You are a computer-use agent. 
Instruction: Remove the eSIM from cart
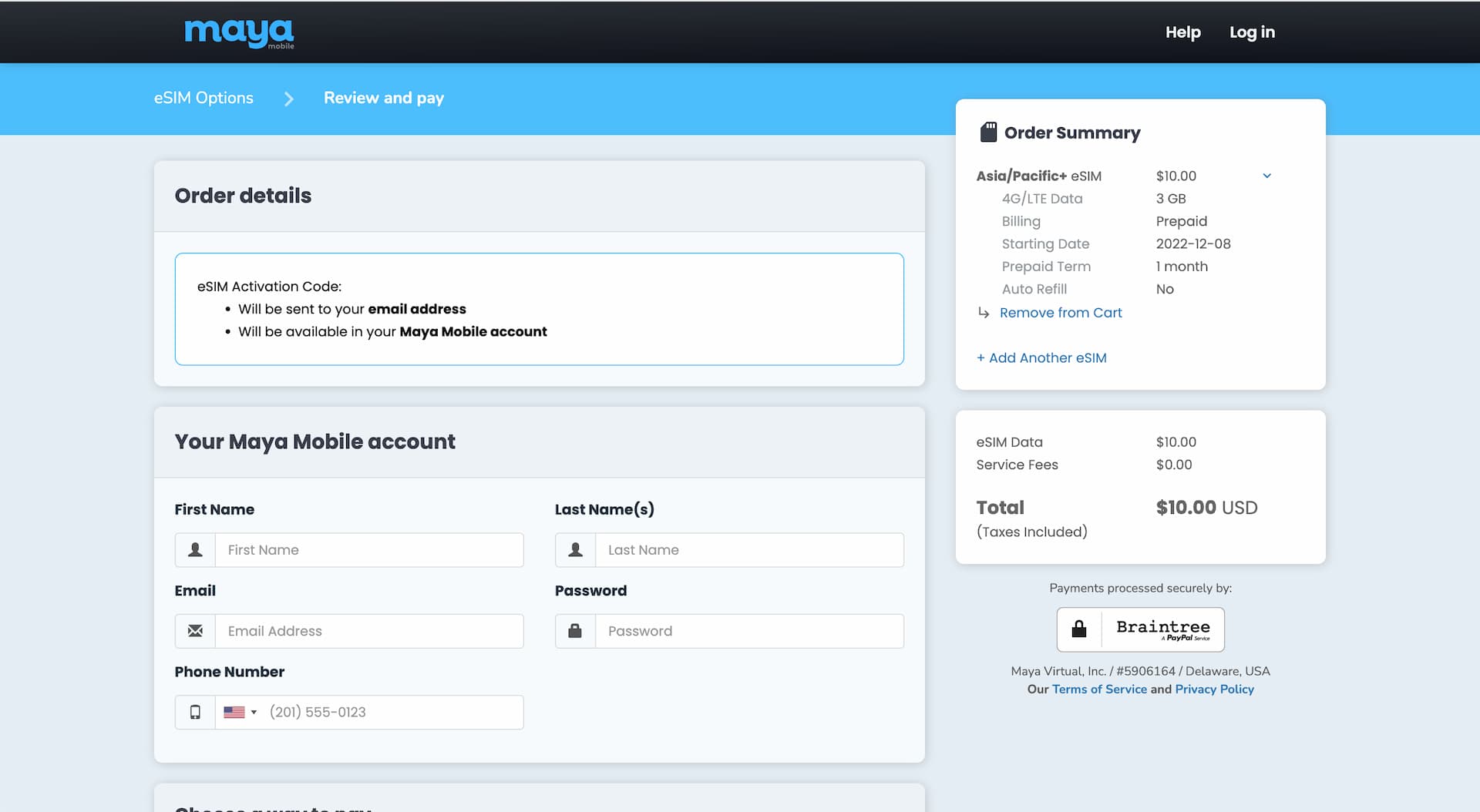[x=1060, y=313]
